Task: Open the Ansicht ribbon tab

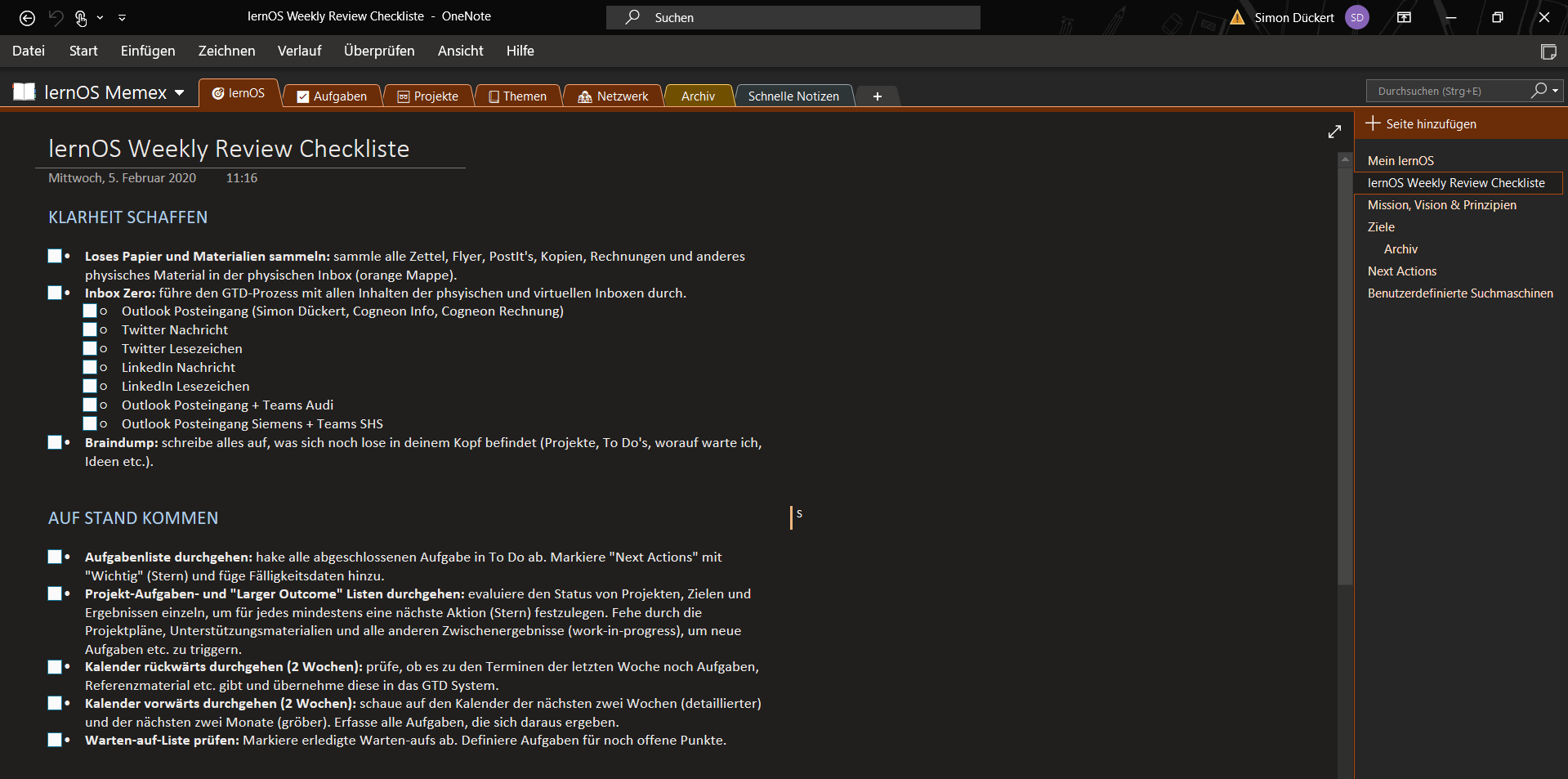Action: pos(460,51)
